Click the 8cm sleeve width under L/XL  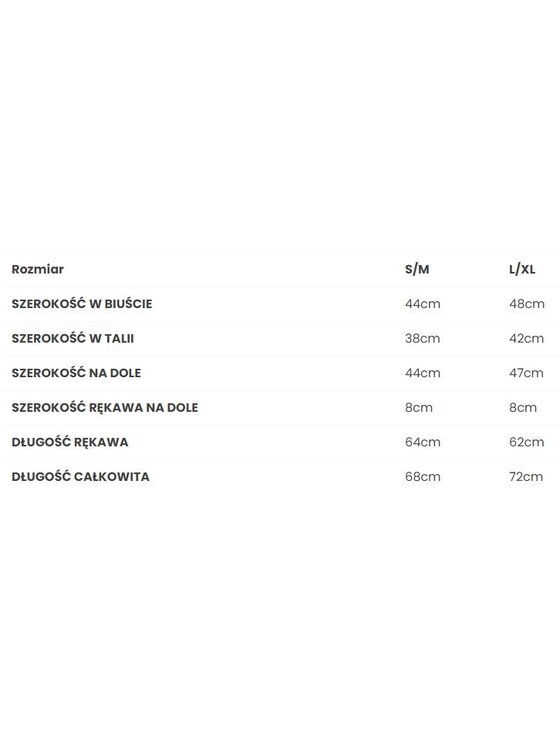pos(523,408)
